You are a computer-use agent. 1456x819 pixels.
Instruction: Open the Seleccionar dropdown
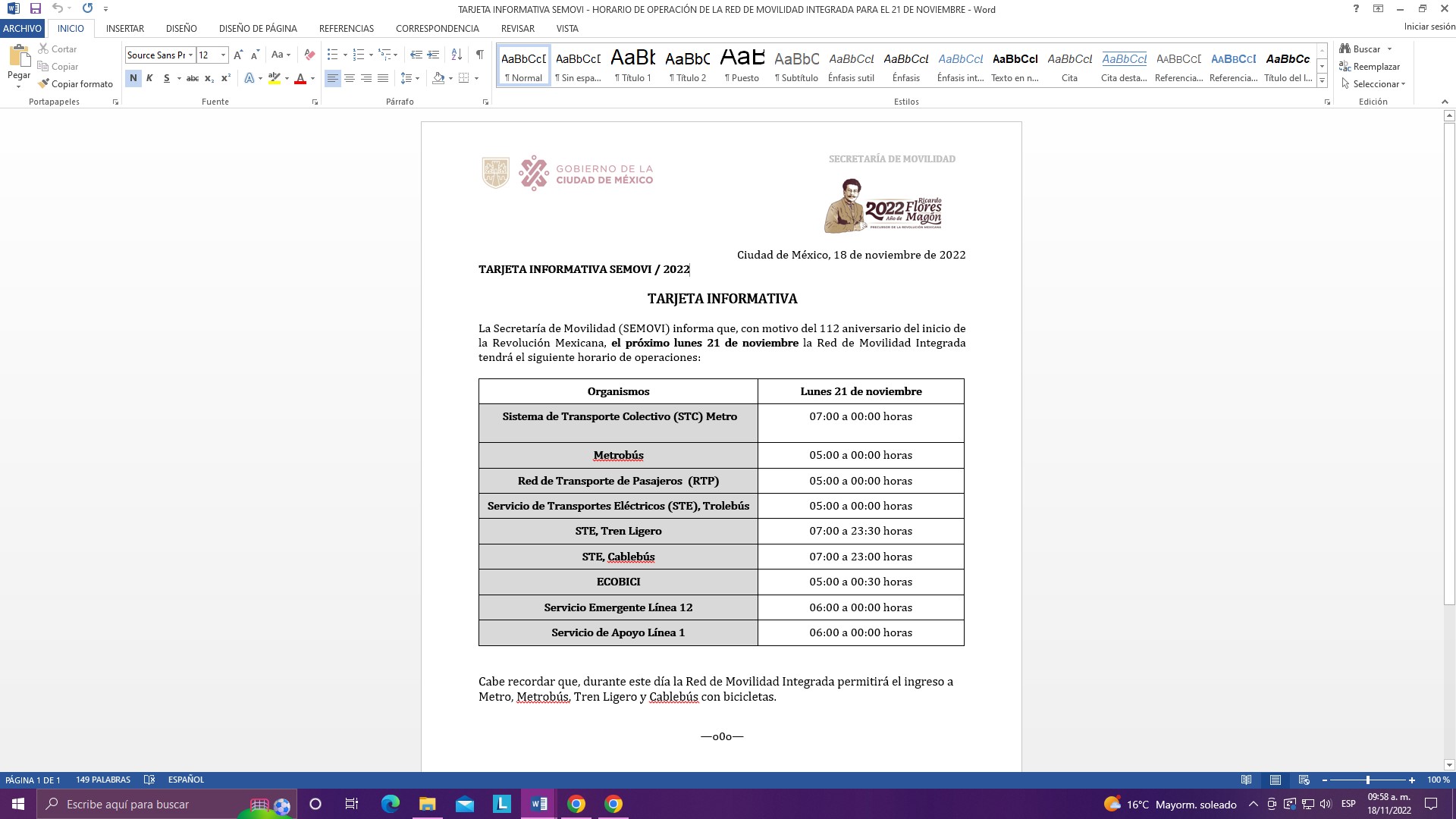tap(1373, 83)
